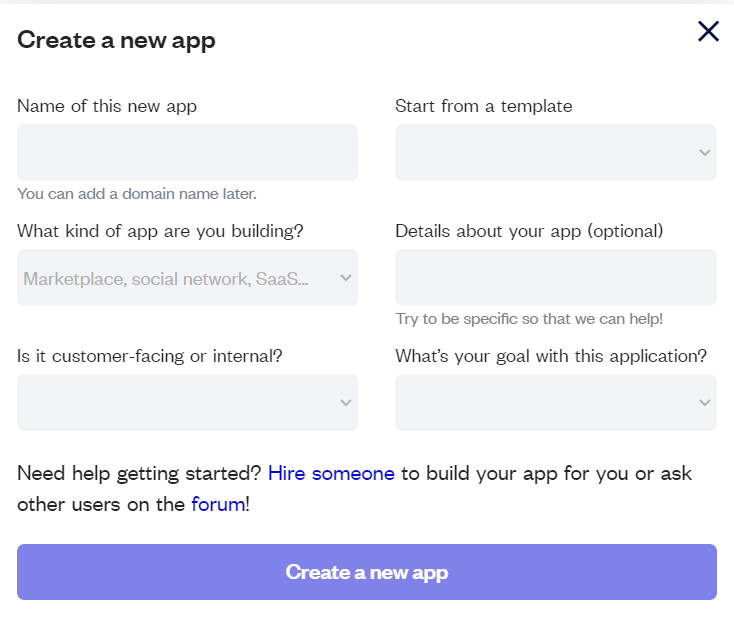Open the Start from a template dropdown
This screenshot has width=734, height=621.
click(x=556, y=153)
